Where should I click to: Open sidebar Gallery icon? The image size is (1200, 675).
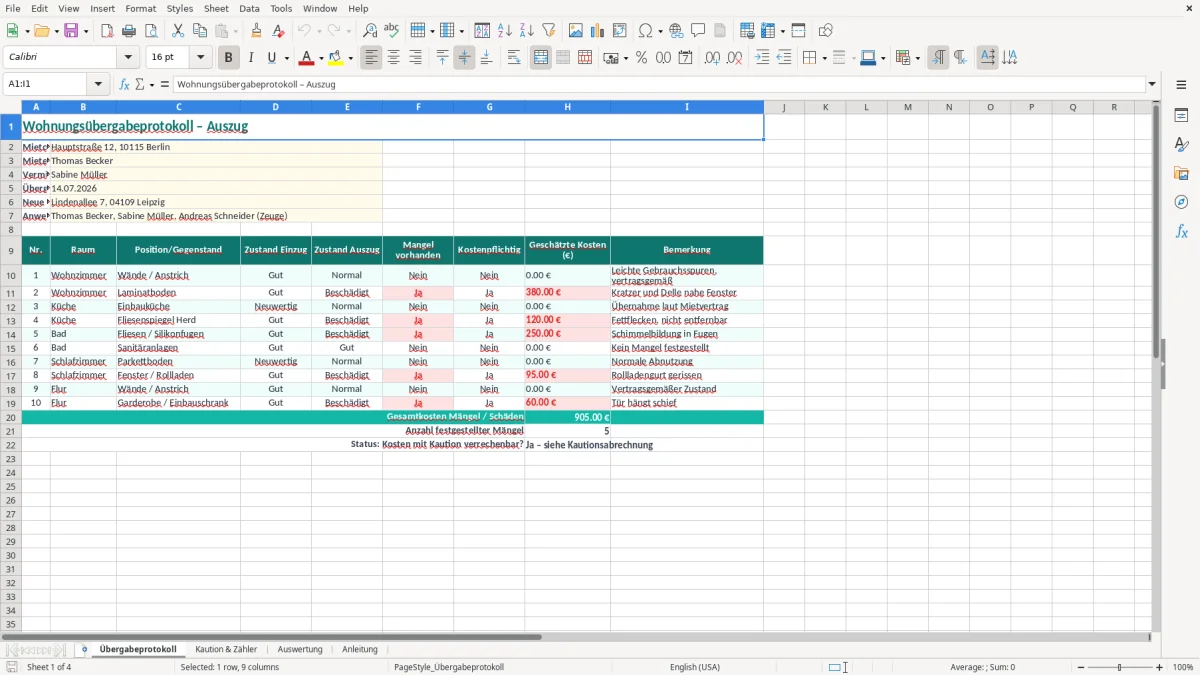tap(1181, 173)
